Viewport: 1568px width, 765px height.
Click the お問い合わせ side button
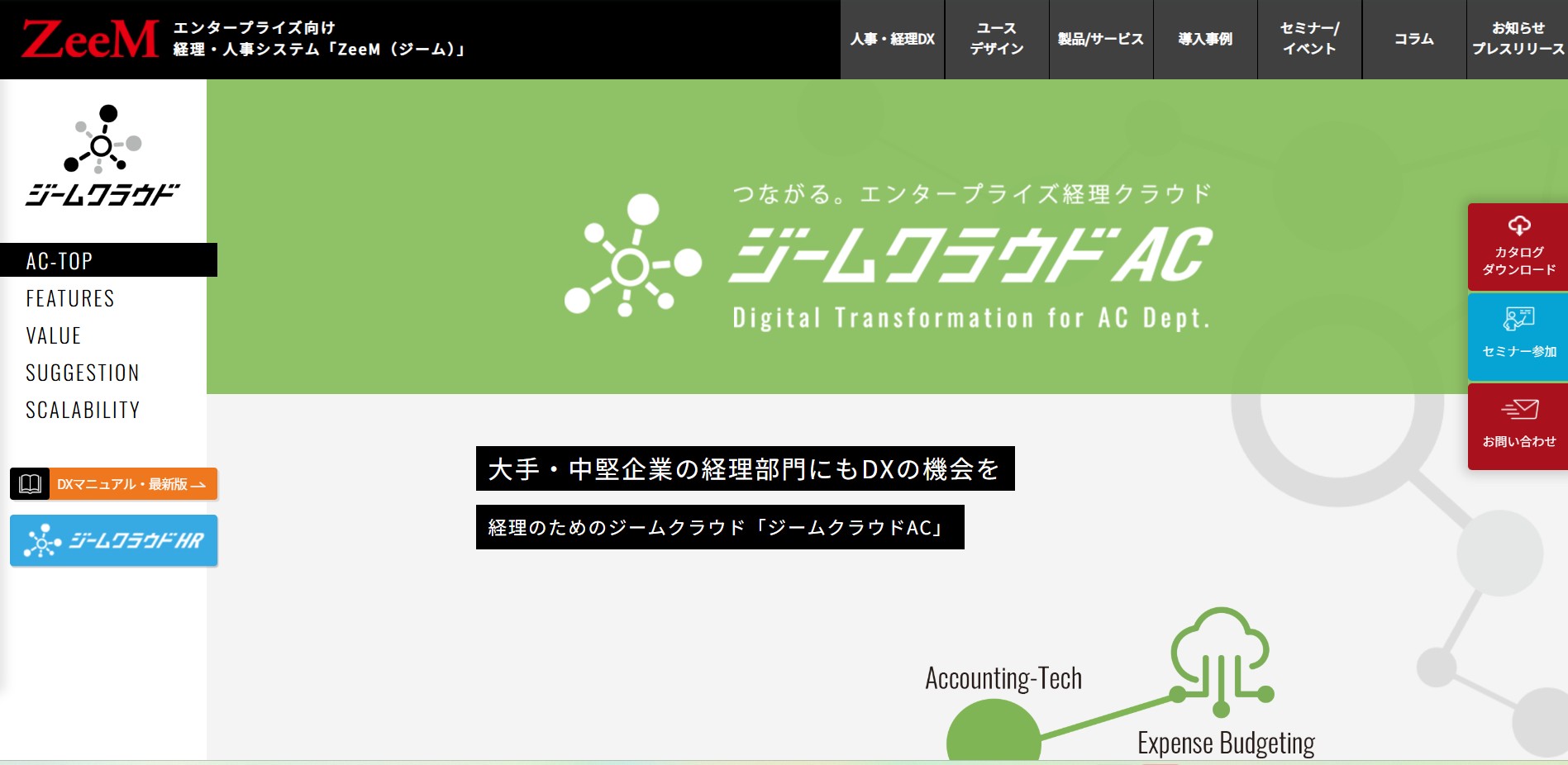(x=1518, y=427)
